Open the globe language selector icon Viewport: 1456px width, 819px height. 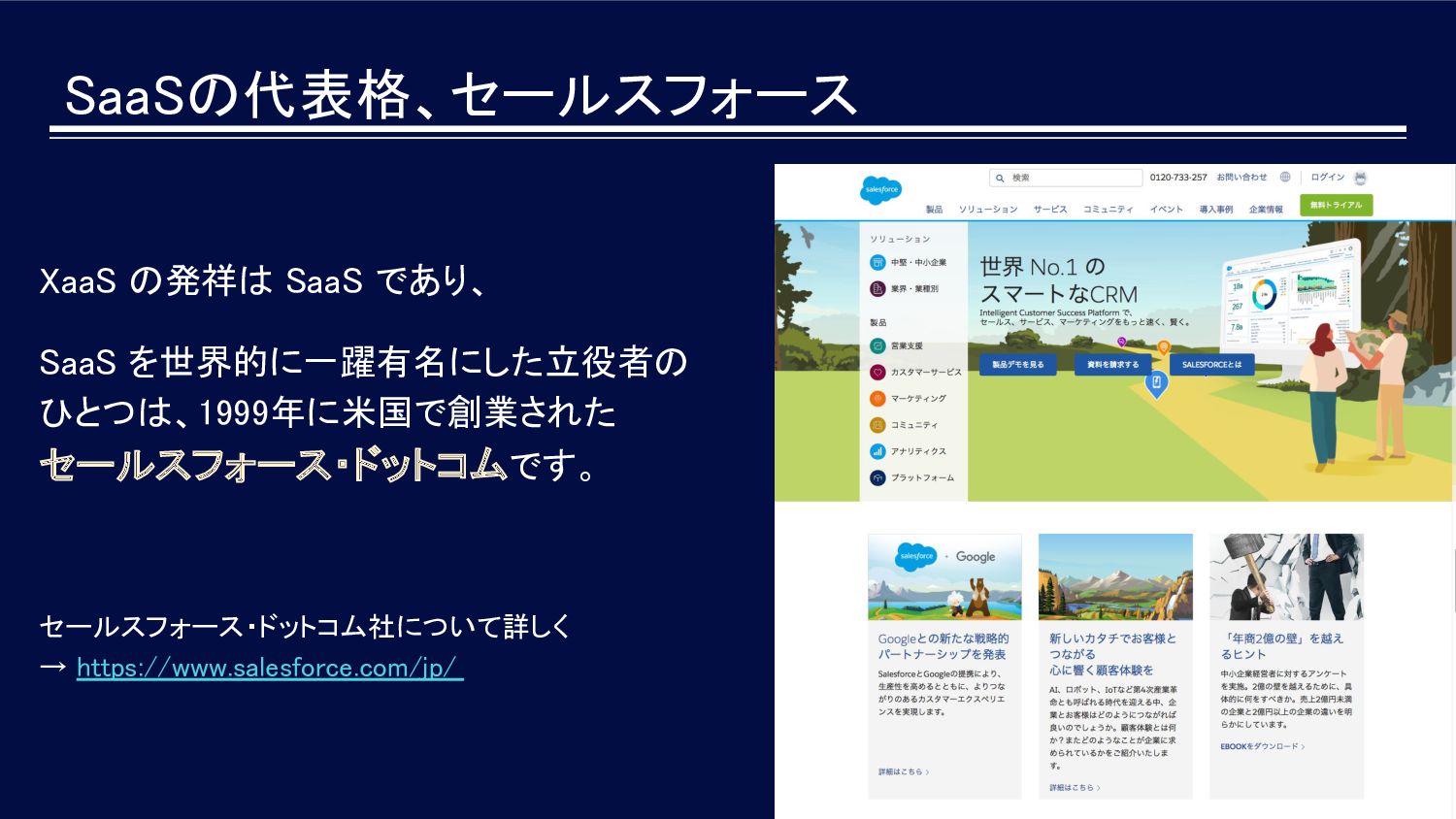pyautogui.click(x=1285, y=178)
